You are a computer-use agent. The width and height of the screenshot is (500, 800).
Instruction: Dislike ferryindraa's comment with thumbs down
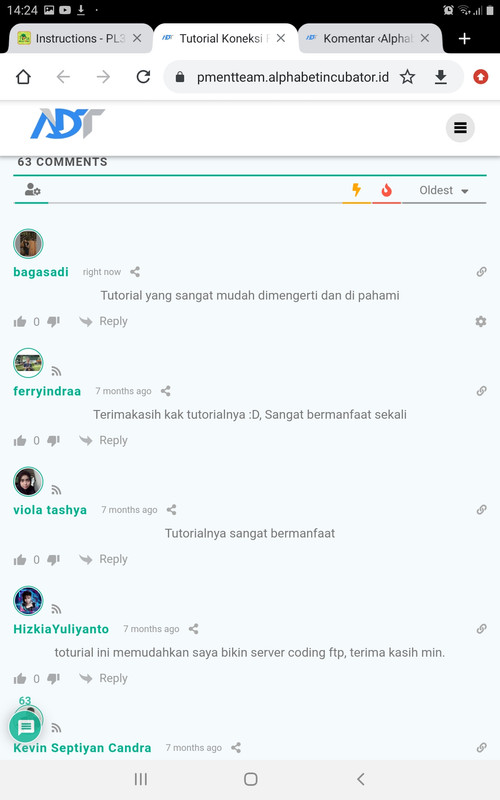[54, 440]
